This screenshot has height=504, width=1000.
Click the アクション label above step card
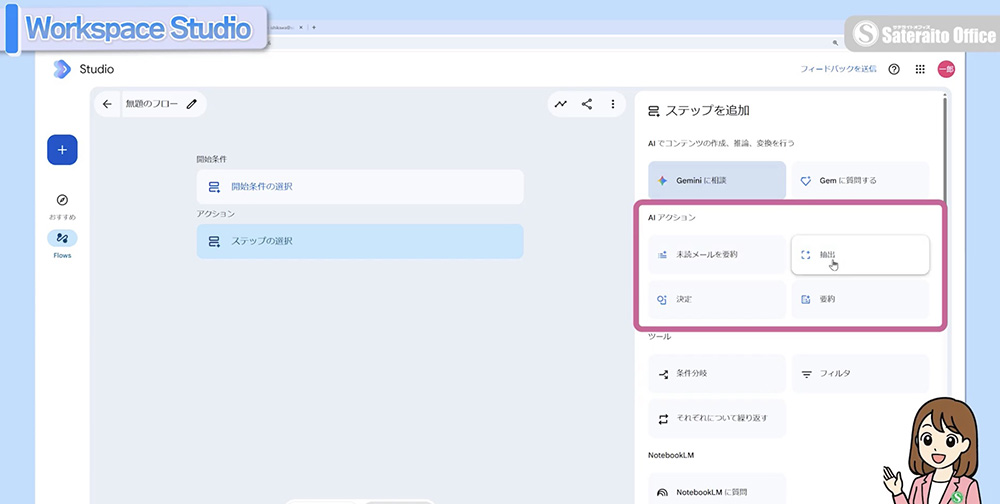coord(216,214)
